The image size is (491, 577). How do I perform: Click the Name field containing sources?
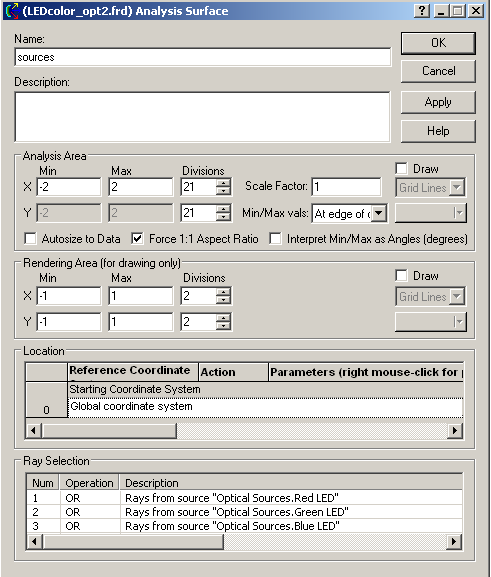point(203,57)
